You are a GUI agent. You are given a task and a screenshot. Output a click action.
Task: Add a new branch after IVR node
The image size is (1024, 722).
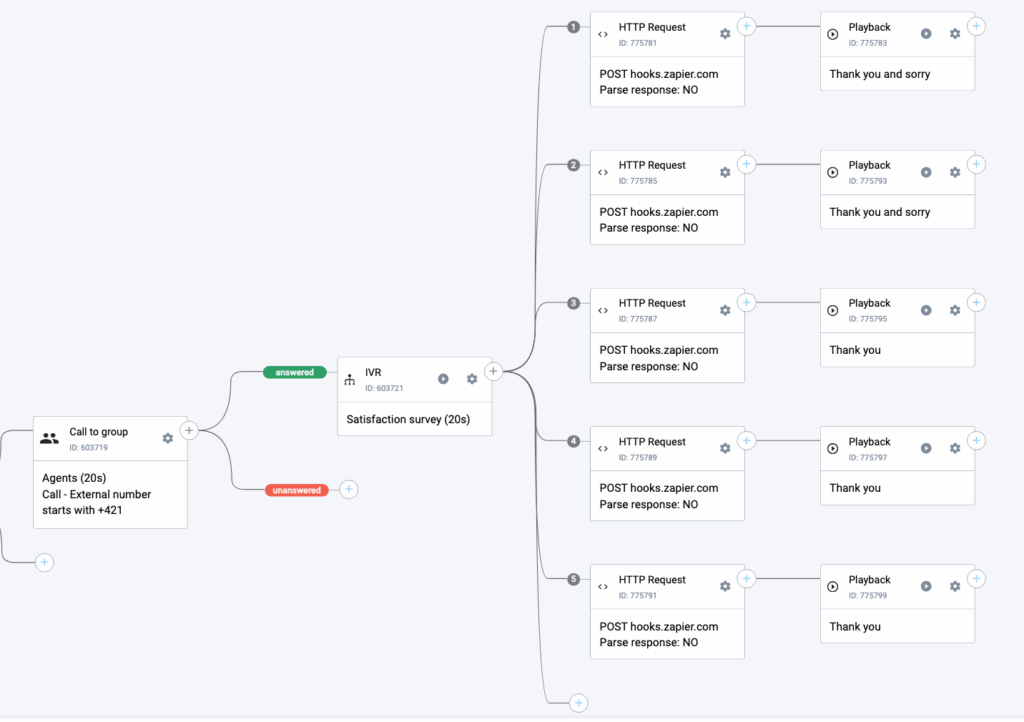coord(493,371)
